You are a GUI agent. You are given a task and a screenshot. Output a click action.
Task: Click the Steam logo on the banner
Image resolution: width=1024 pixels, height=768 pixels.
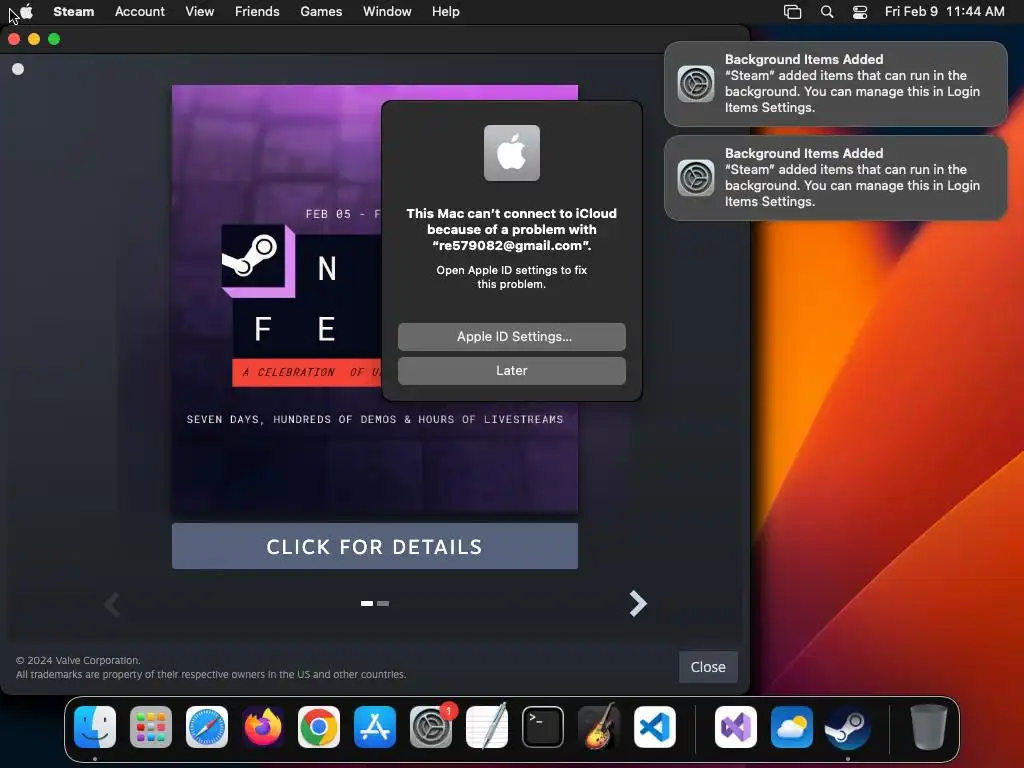(254, 257)
